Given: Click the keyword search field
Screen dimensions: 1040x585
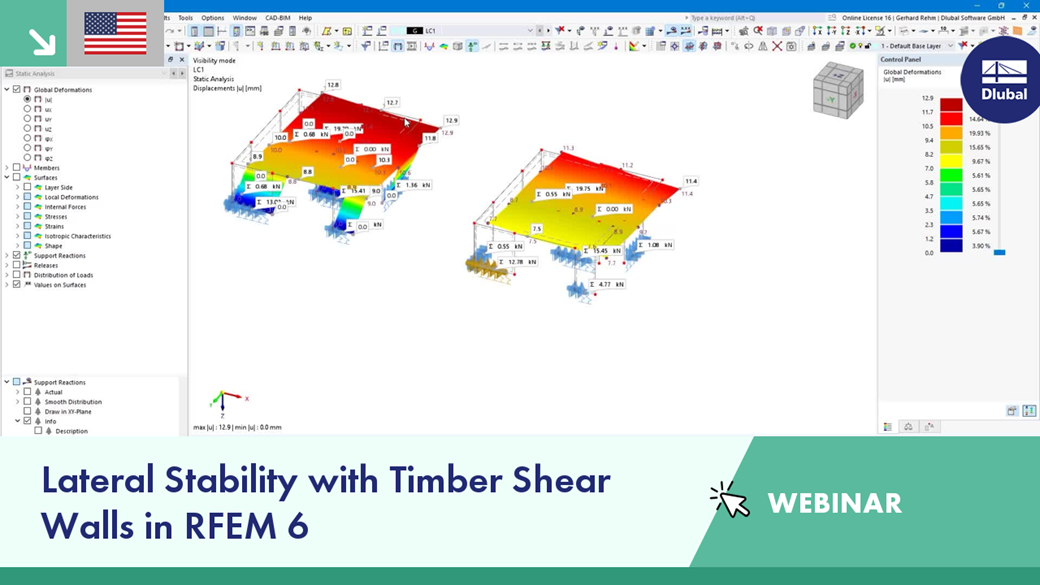Looking at the screenshot, I should [x=755, y=18].
